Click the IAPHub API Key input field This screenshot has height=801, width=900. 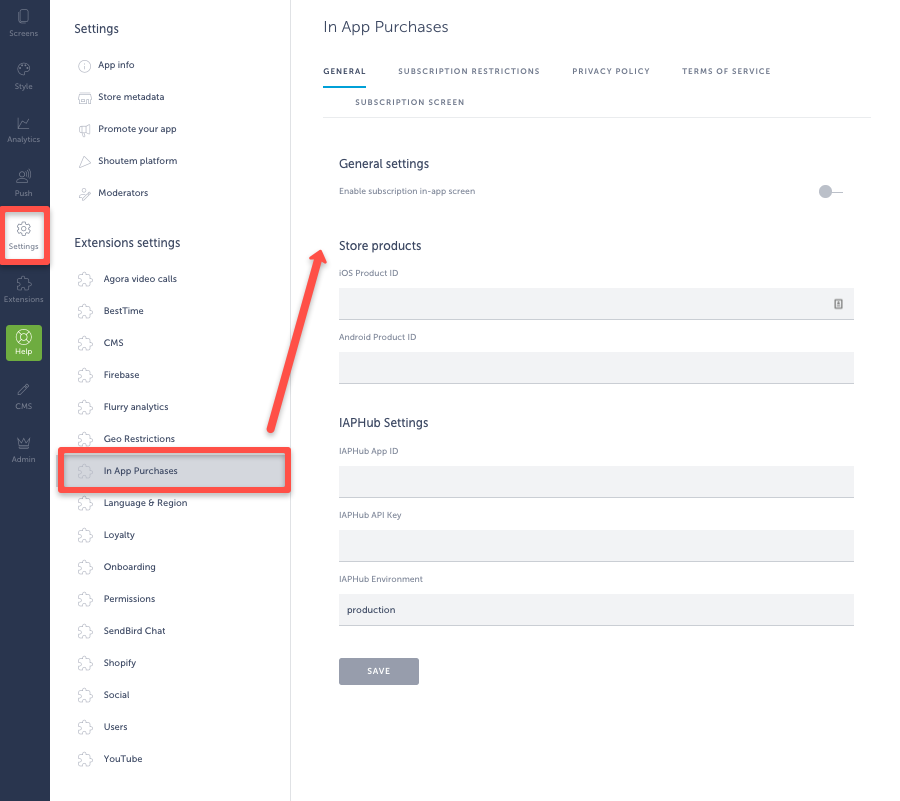(x=596, y=546)
